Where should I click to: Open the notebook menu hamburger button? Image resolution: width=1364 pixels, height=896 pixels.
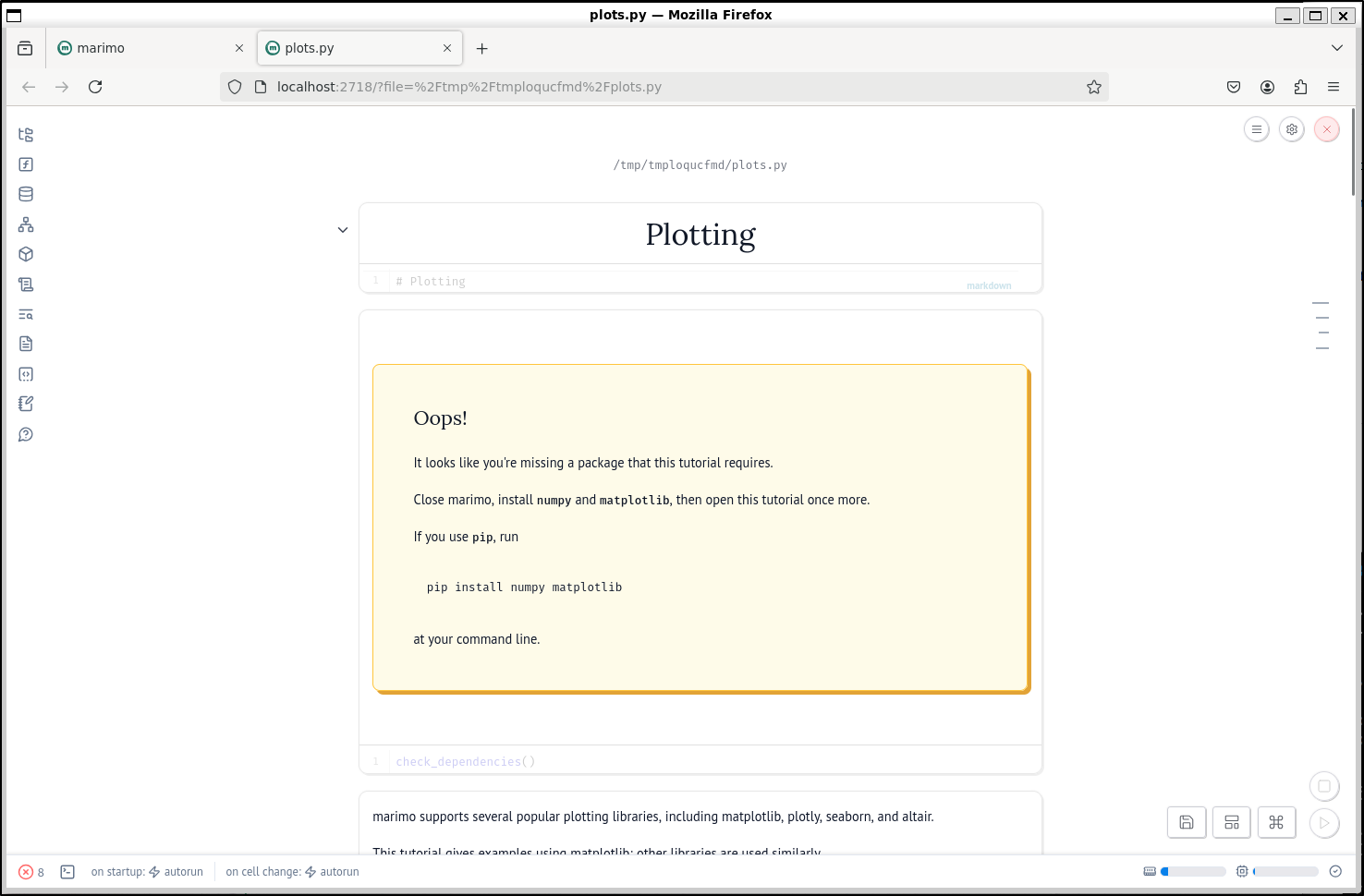1257,129
